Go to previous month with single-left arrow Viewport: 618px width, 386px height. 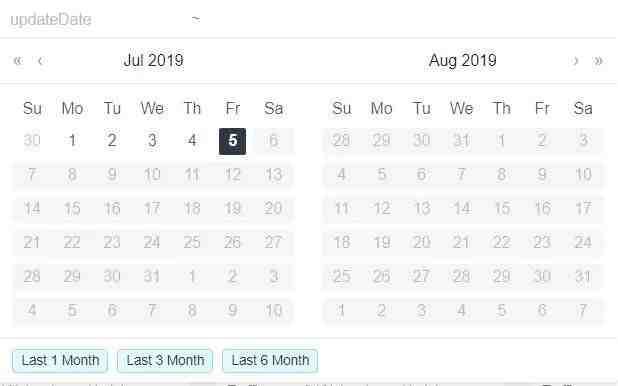[x=40, y=61]
